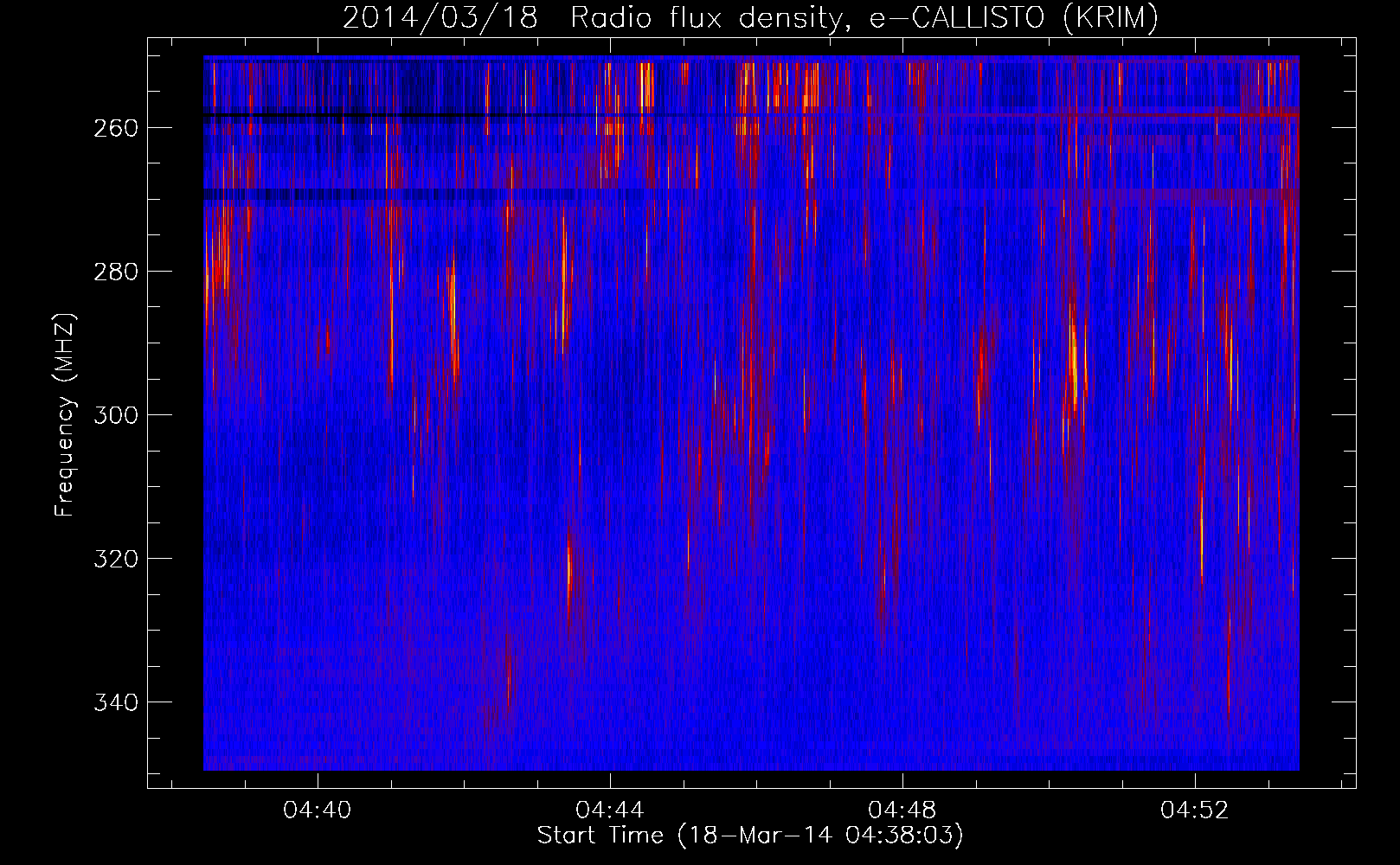Click the 340 frequency tick label
The width and height of the screenshot is (1400, 865).
click(x=115, y=702)
